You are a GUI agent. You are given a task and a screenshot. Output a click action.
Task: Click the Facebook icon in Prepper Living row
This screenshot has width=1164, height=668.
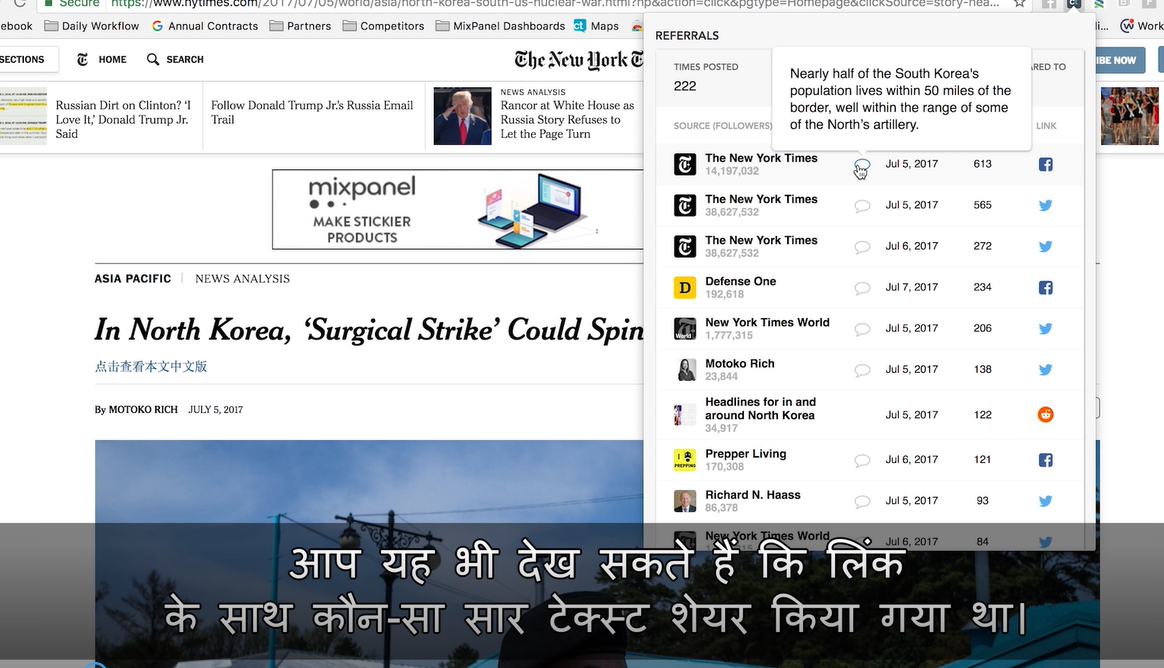(1045, 460)
